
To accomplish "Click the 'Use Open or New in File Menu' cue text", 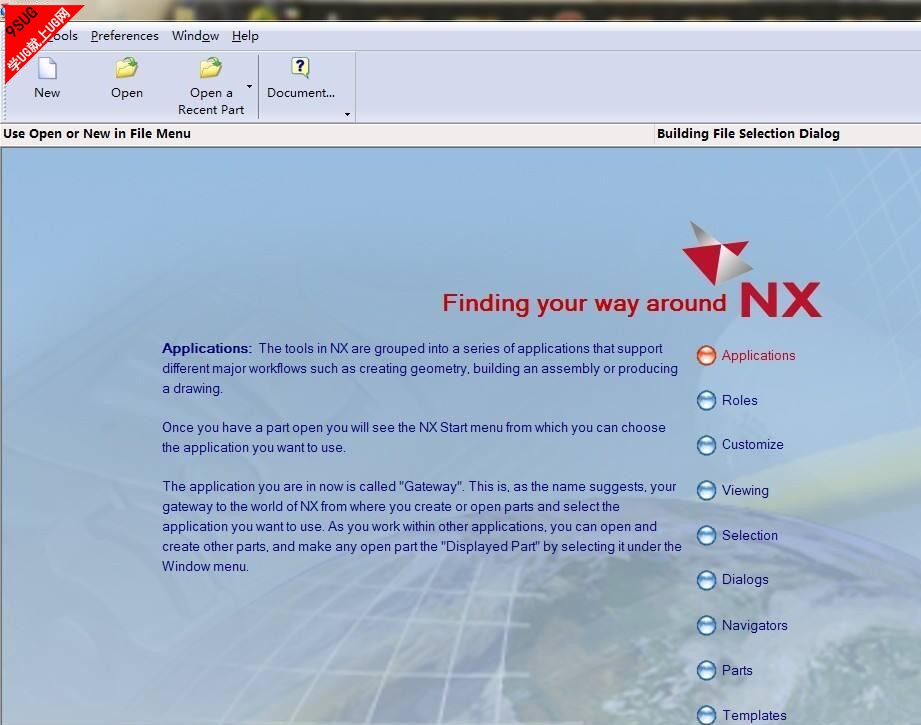I will pos(97,134).
